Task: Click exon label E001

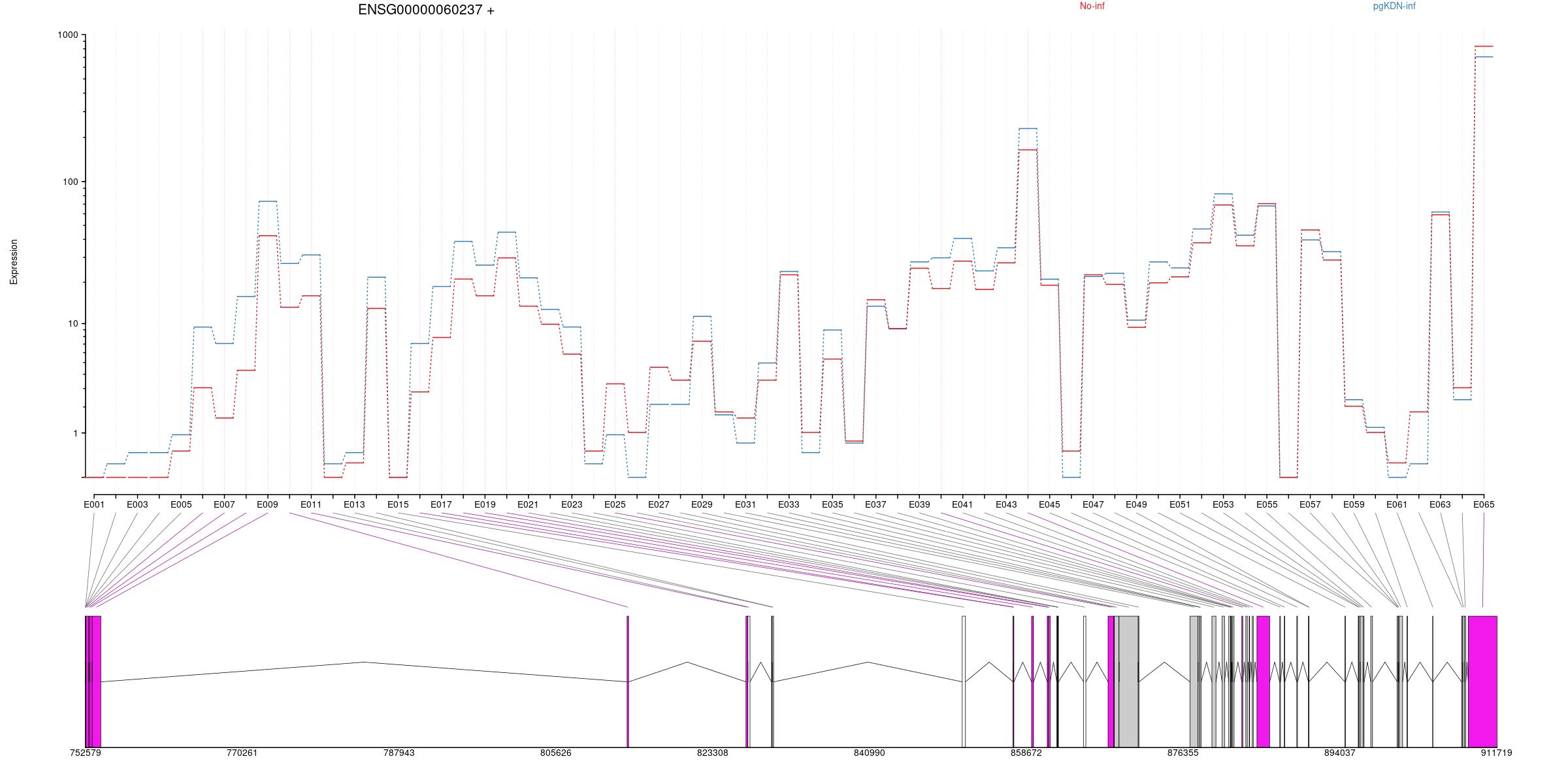Action: click(x=94, y=504)
